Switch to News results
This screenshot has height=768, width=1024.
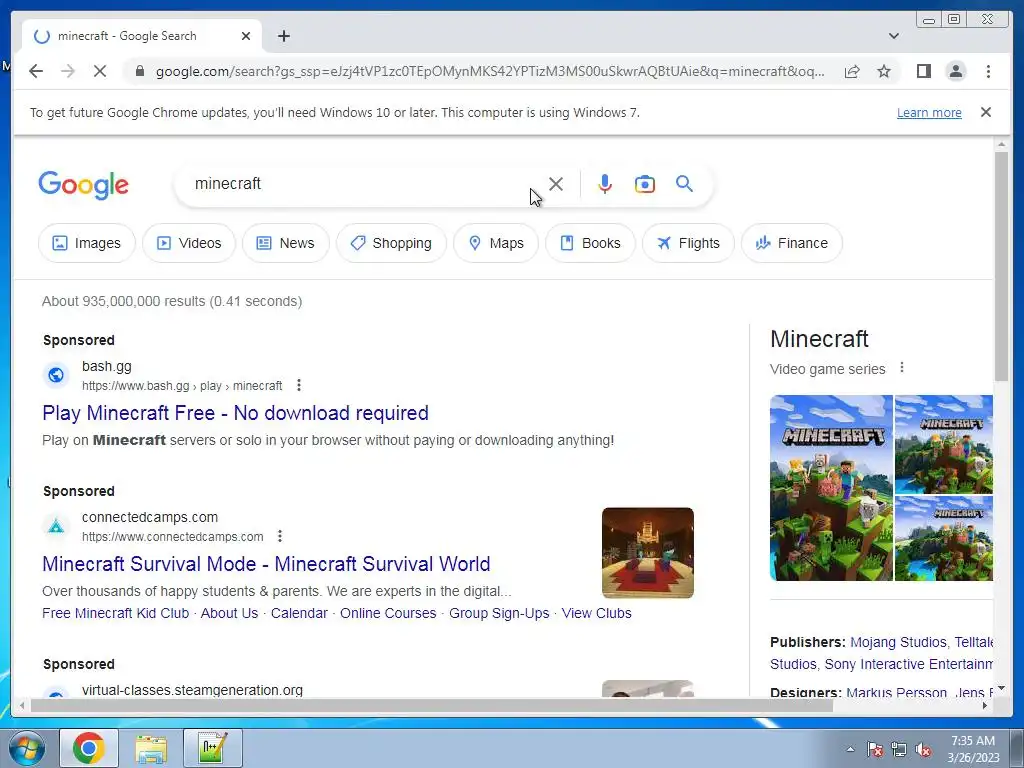285,243
